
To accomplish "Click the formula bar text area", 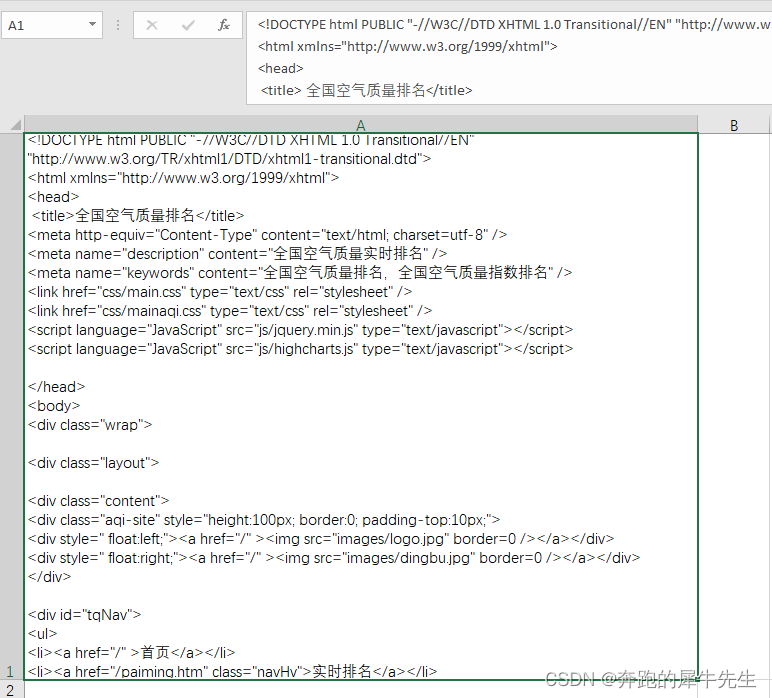I will (509, 58).
